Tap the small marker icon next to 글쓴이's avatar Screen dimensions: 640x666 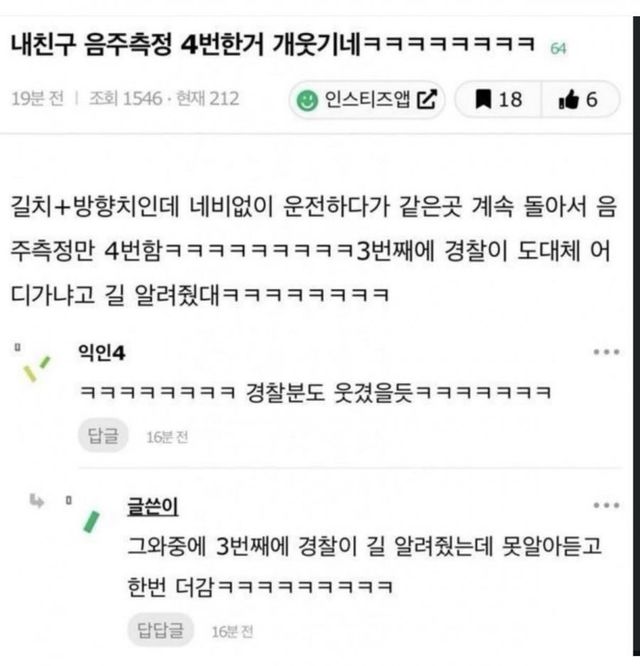[68, 500]
